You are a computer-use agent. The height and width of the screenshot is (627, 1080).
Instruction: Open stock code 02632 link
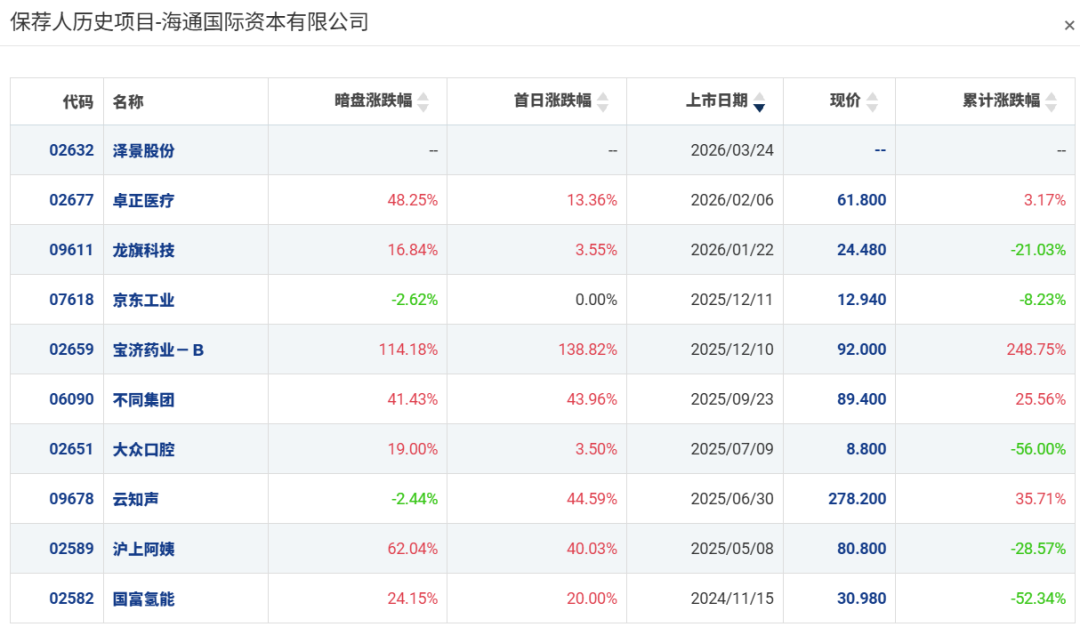[72, 151]
